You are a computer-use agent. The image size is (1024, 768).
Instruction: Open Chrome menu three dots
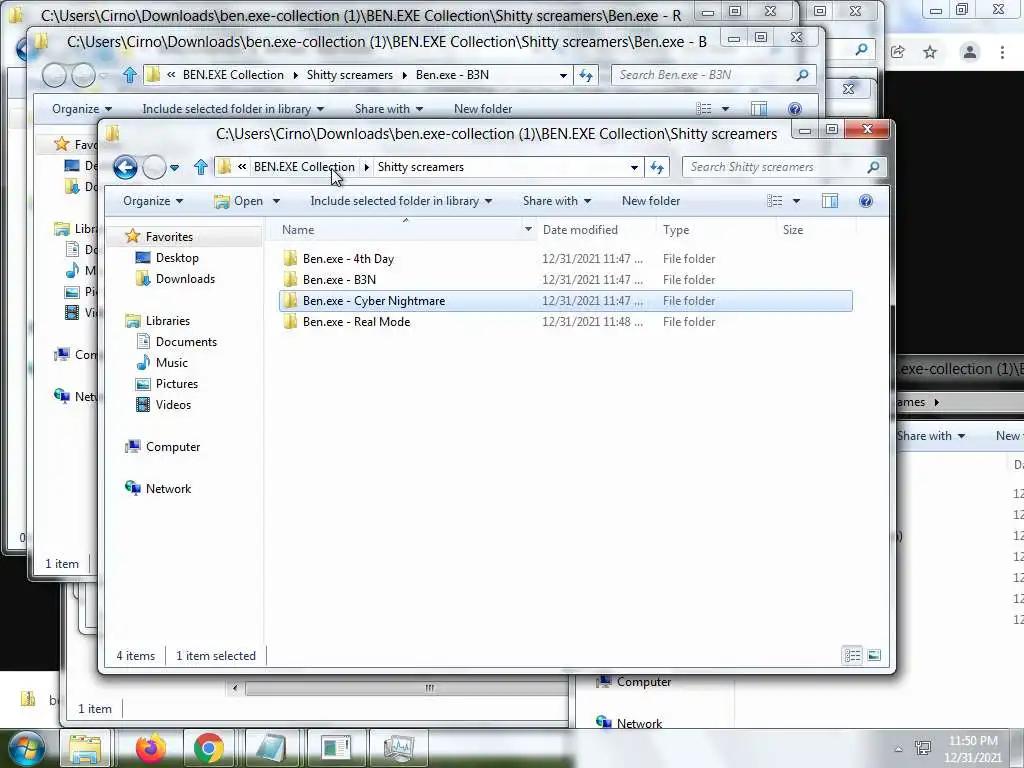1002,52
